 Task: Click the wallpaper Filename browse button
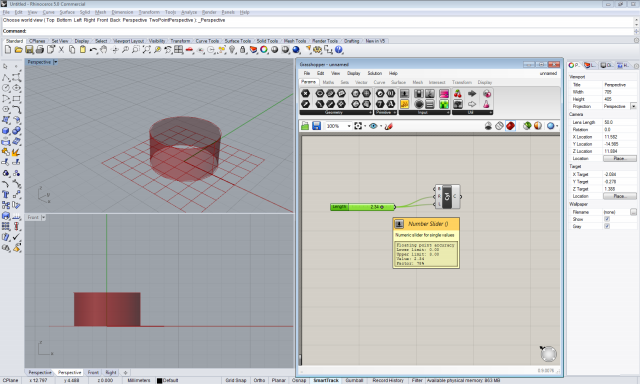click(x=633, y=212)
